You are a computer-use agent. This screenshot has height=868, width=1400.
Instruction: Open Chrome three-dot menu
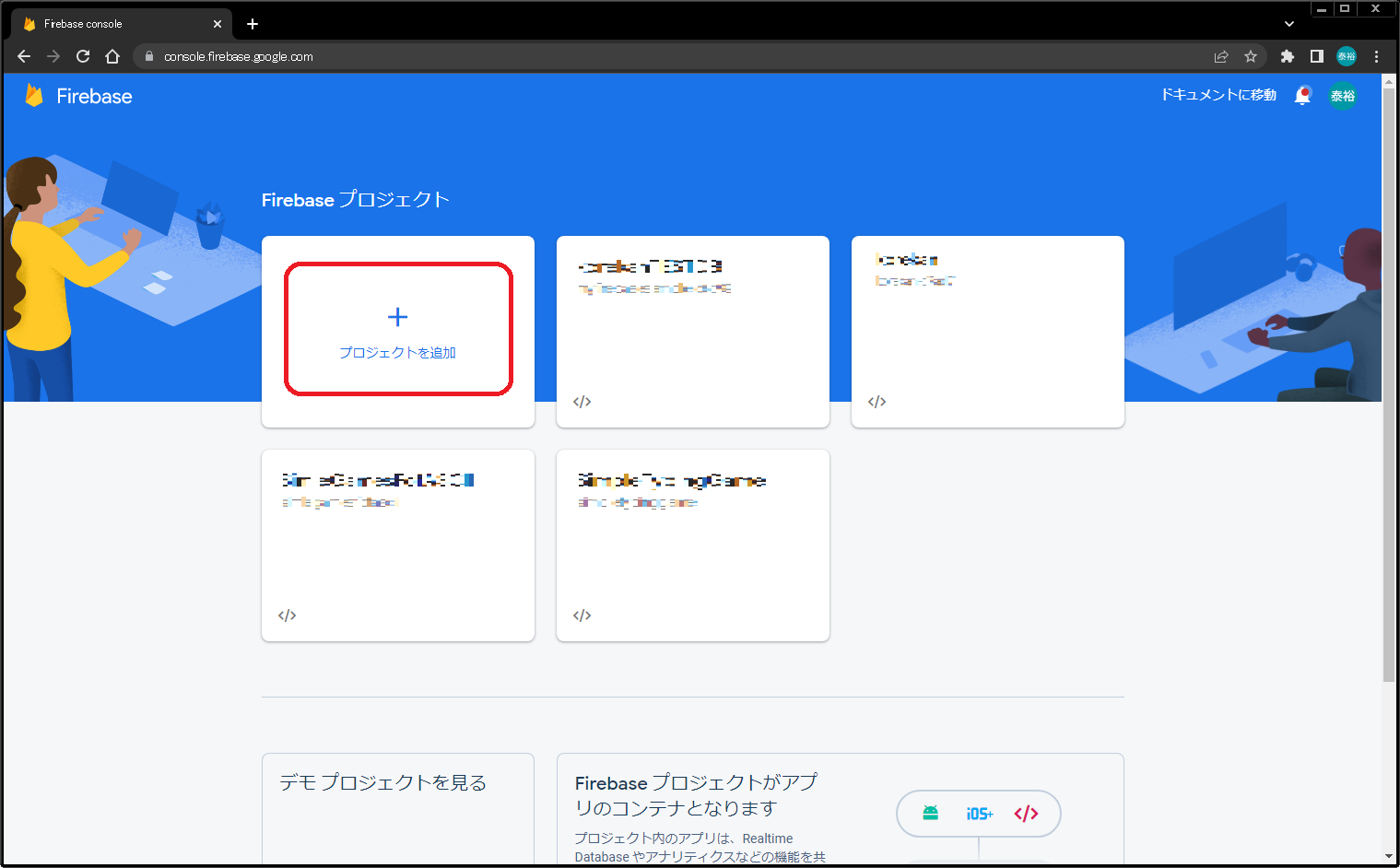[1377, 56]
